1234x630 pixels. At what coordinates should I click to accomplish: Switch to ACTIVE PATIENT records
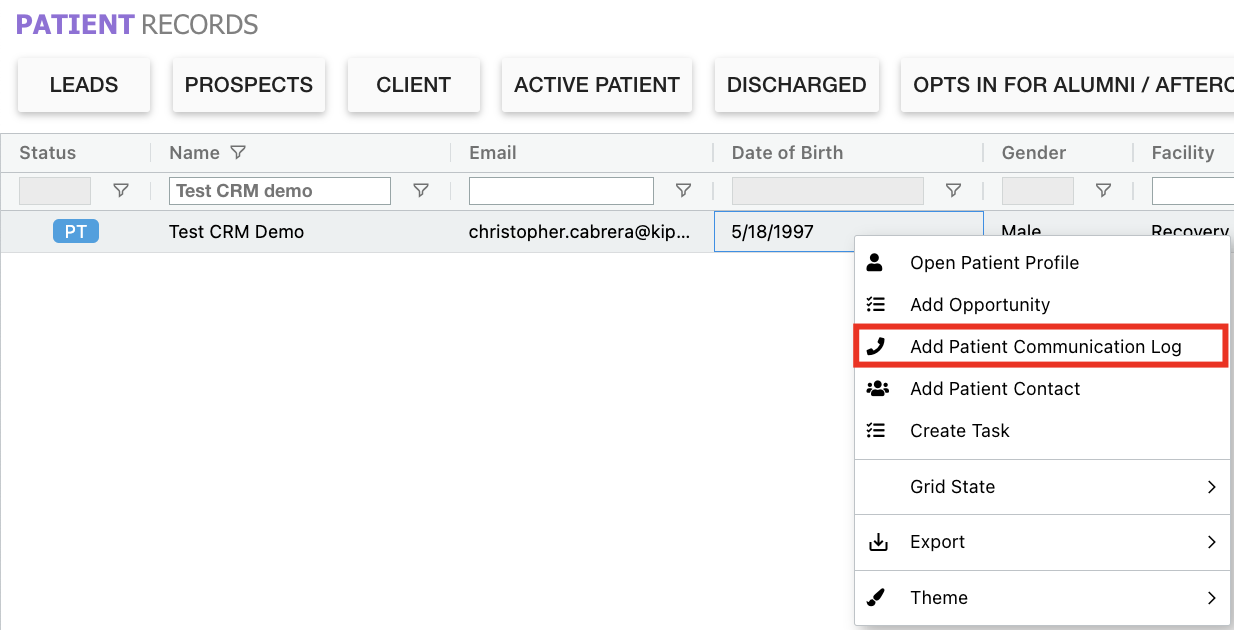click(x=597, y=85)
